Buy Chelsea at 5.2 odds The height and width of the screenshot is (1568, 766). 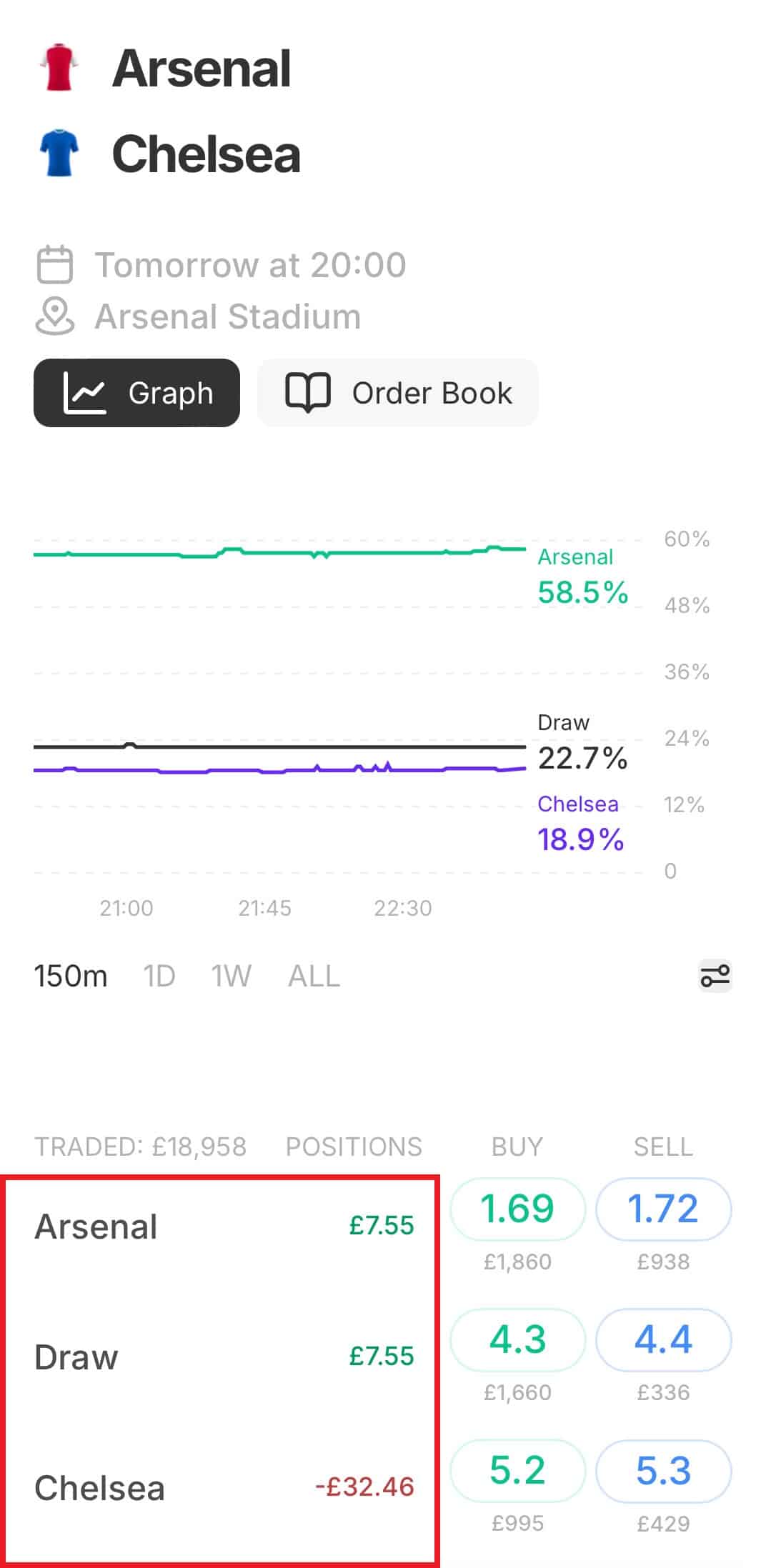[517, 1470]
